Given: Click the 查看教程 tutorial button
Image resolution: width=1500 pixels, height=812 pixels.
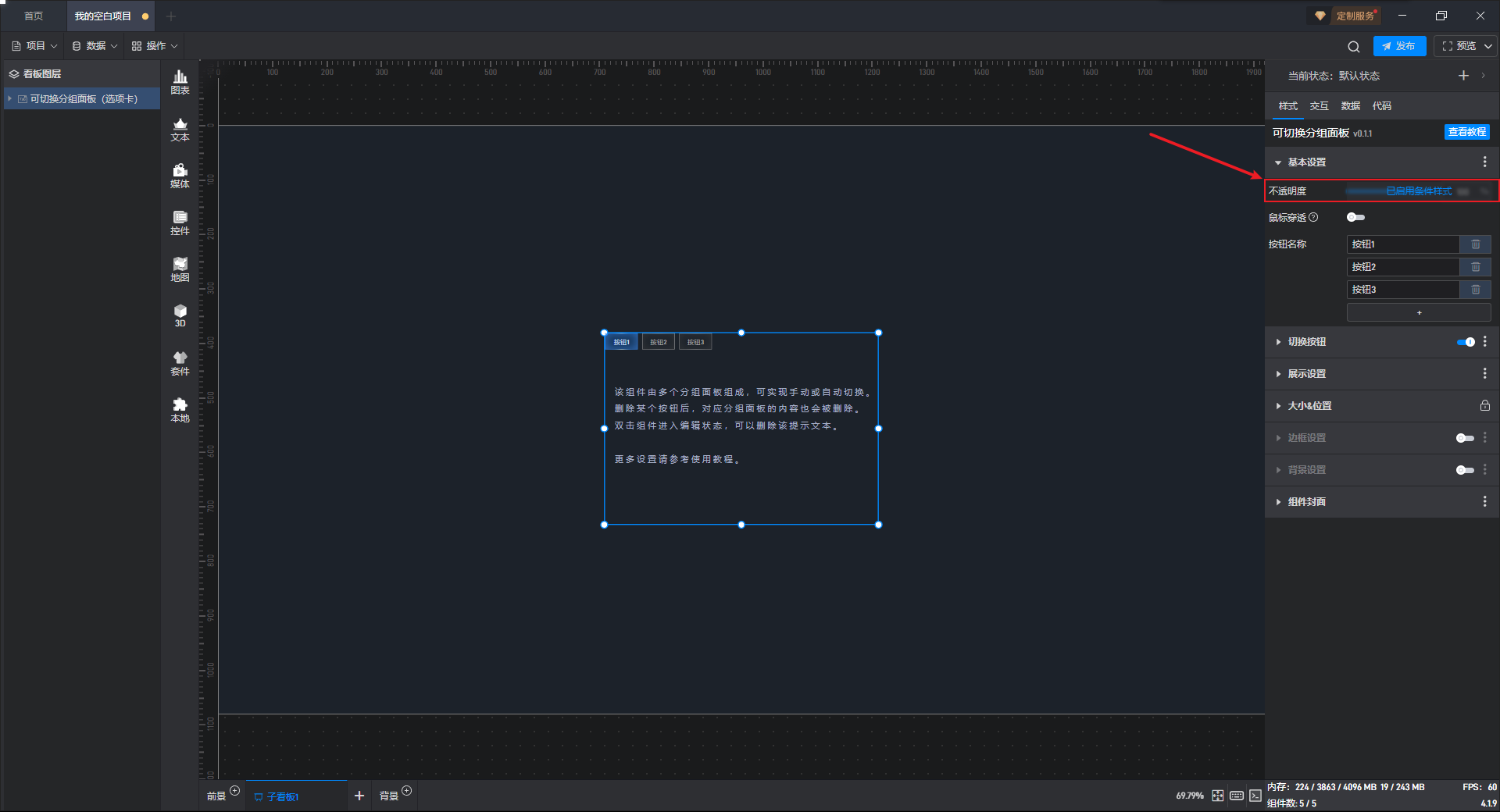Looking at the screenshot, I should pos(1466,133).
